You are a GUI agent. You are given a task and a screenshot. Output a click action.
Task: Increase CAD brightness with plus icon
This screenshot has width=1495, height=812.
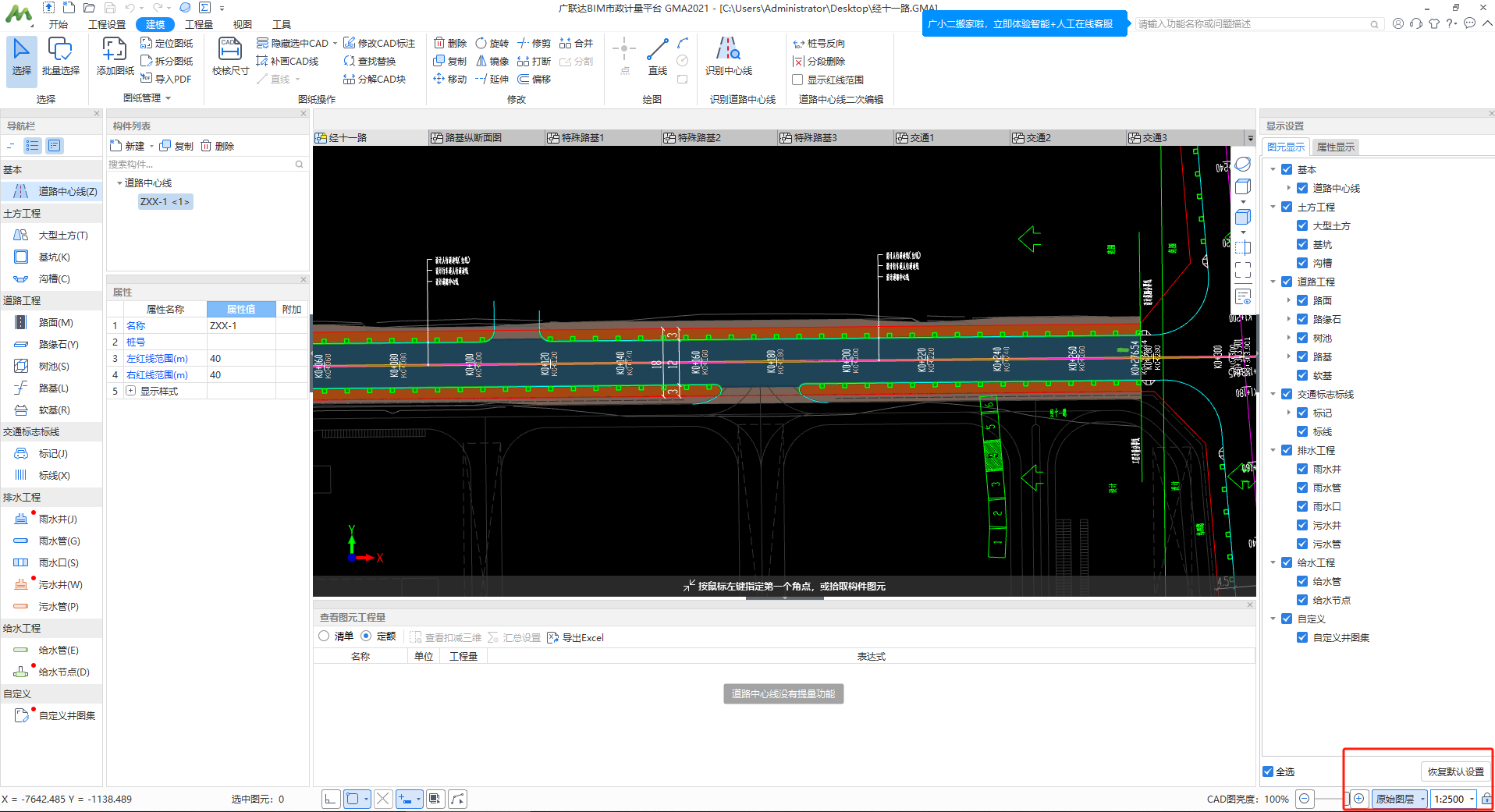[1358, 798]
